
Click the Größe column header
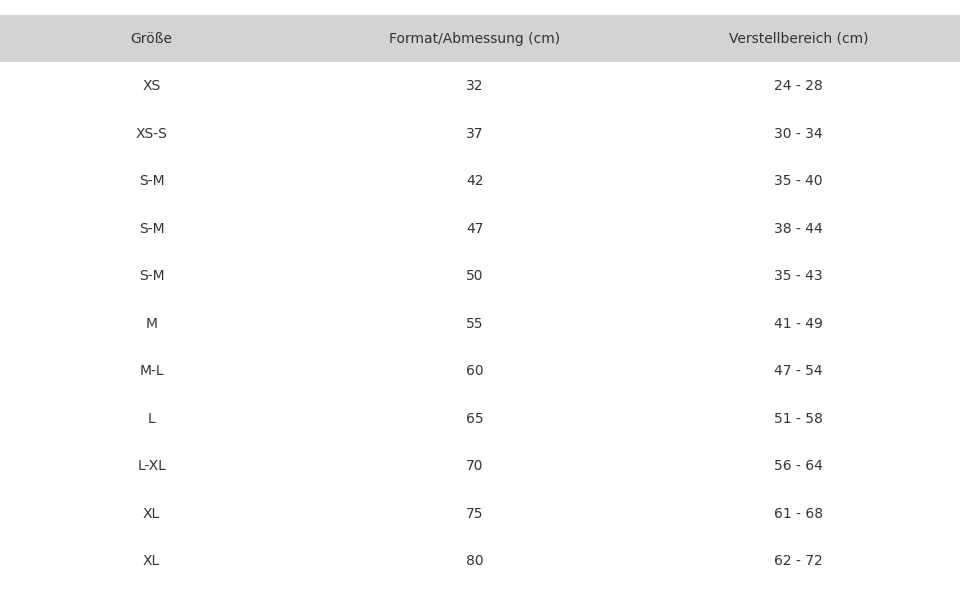151,39
